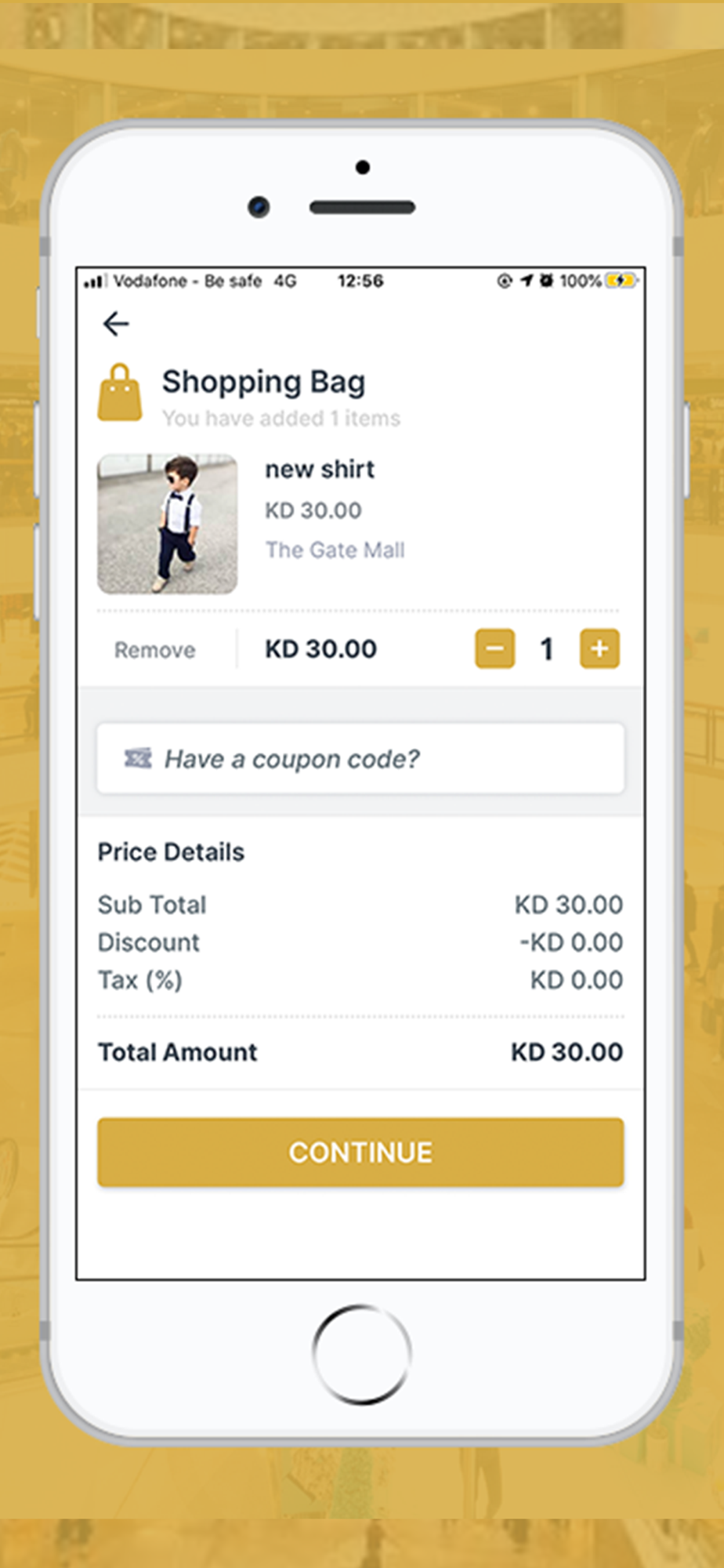Viewport: 724px width, 1568px height.
Task: Tap the Total Amount KD 30.00 value
Action: click(567, 1051)
